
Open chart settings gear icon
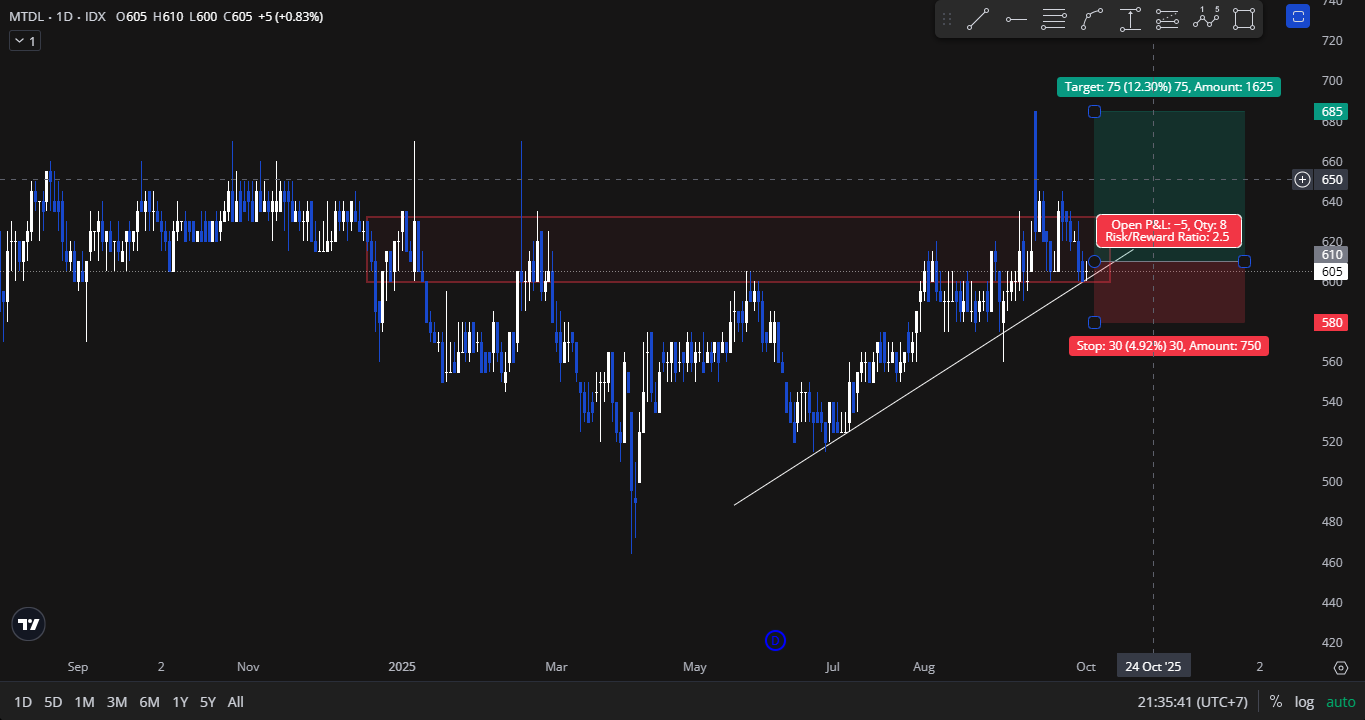click(1341, 667)
